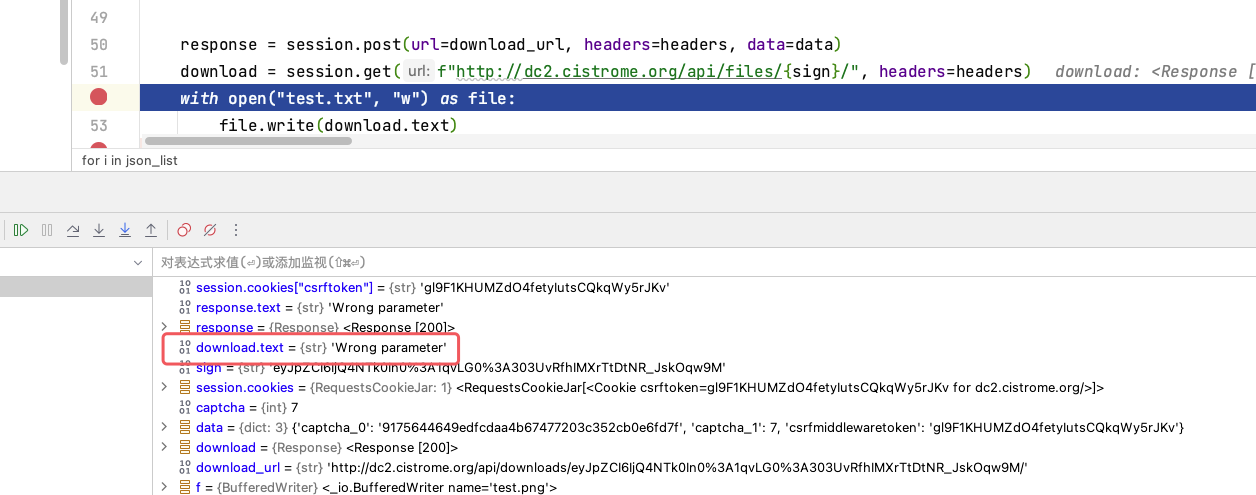Toggle the Mute Breakpoints icon
This screenshot has width=1256, height=495.
click(210, 230)
